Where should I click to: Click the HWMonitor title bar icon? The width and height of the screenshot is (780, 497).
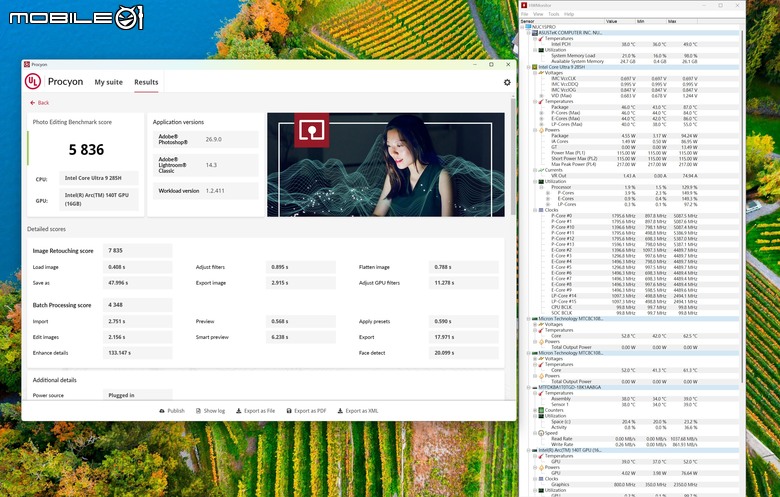point(524,5)
